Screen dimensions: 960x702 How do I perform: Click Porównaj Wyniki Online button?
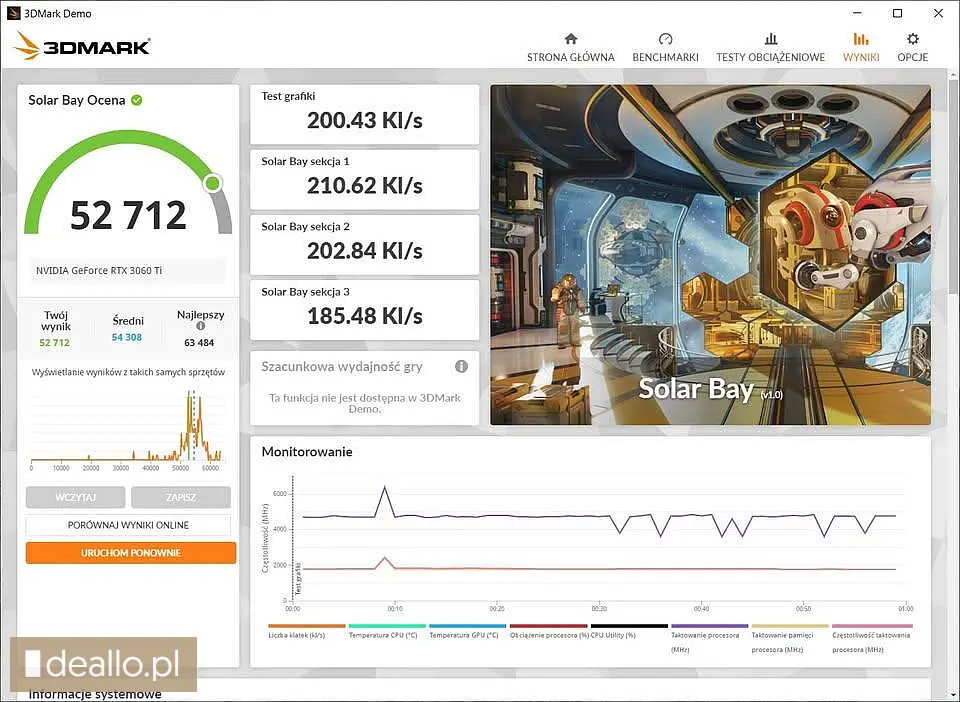128,525
